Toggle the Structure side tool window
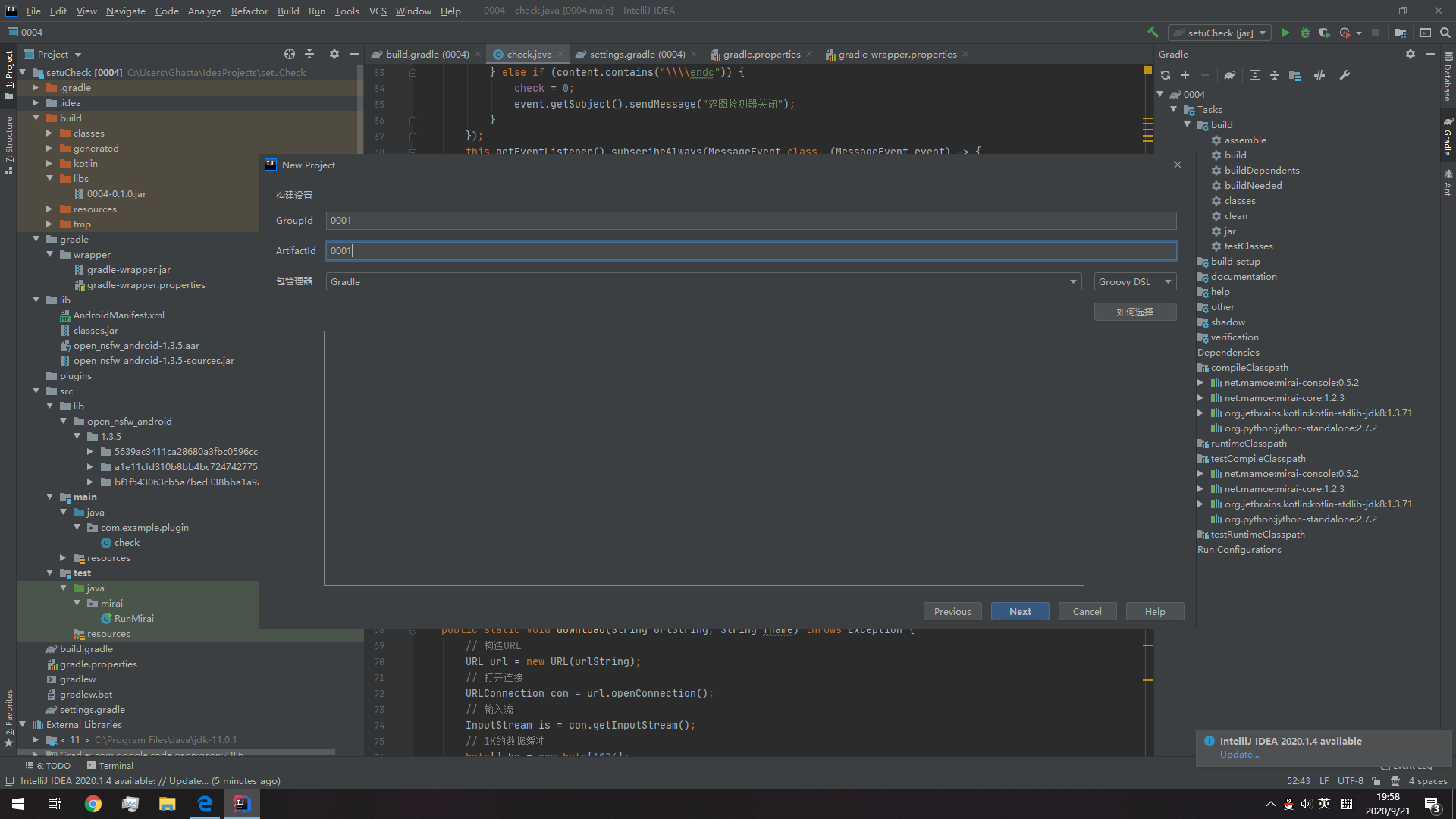Image resolution: width=1456 pixels, height=819 pixels. 9,144
